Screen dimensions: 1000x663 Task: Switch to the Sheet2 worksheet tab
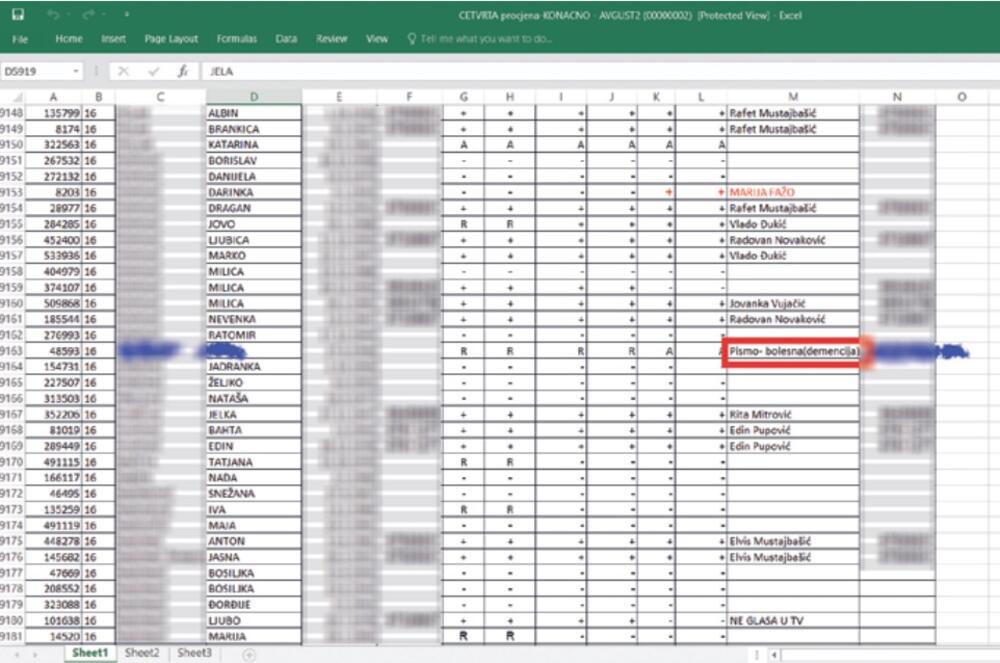(x=142, y=653)
